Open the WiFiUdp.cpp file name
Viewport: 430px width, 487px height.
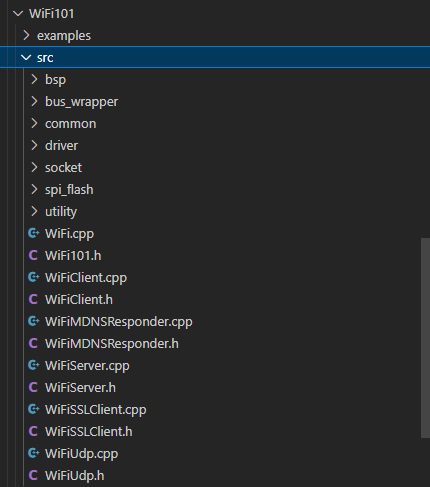(81, 454)
